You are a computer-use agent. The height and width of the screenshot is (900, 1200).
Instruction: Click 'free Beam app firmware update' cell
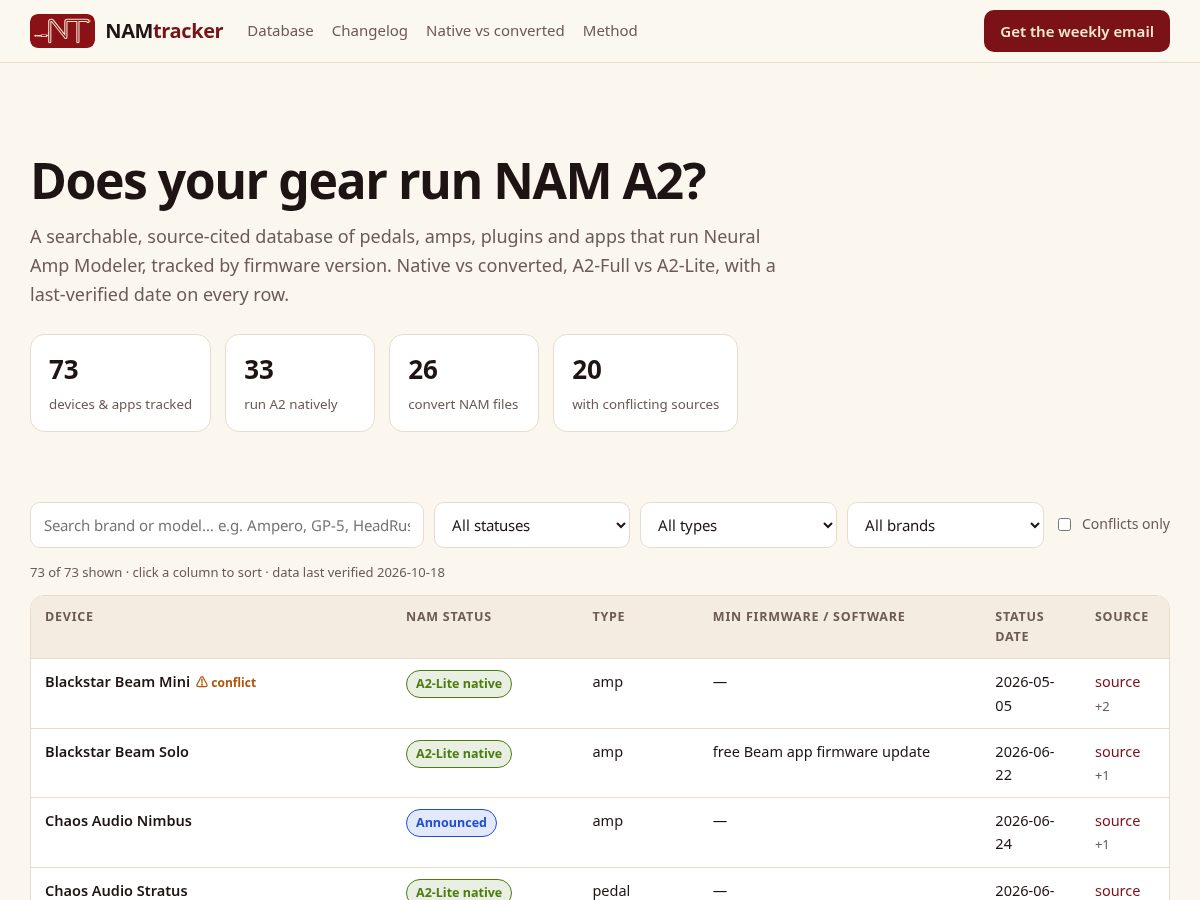pyautogui.click(x=821, y=752)
